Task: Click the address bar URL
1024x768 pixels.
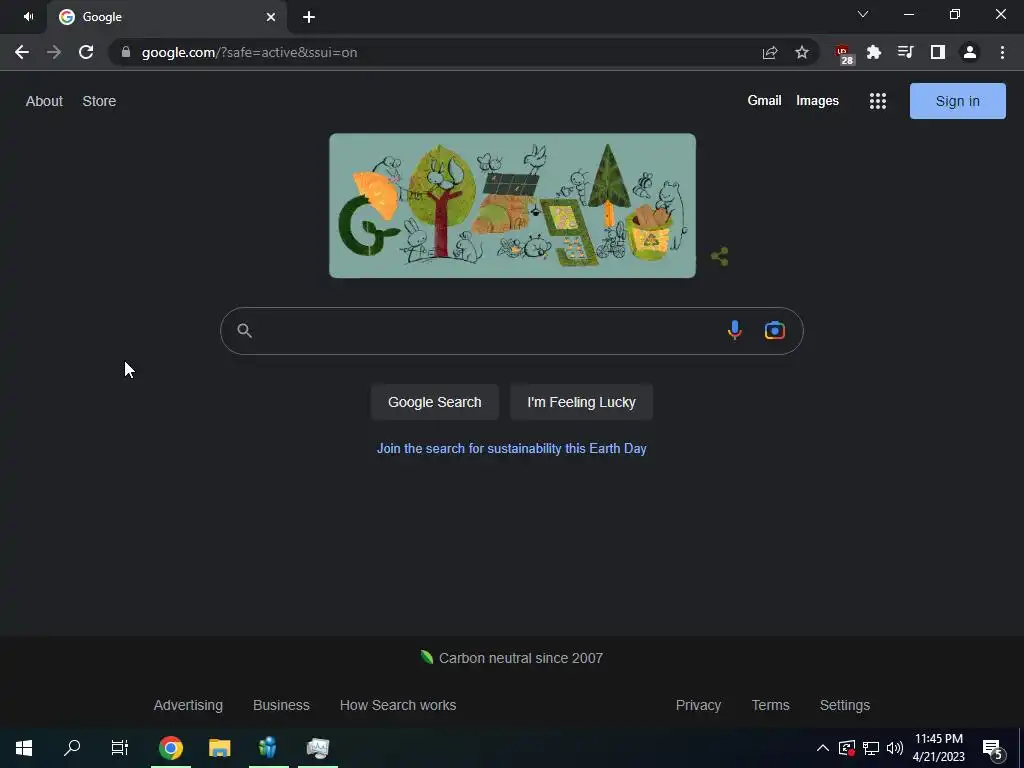Action: click(249, 52)
